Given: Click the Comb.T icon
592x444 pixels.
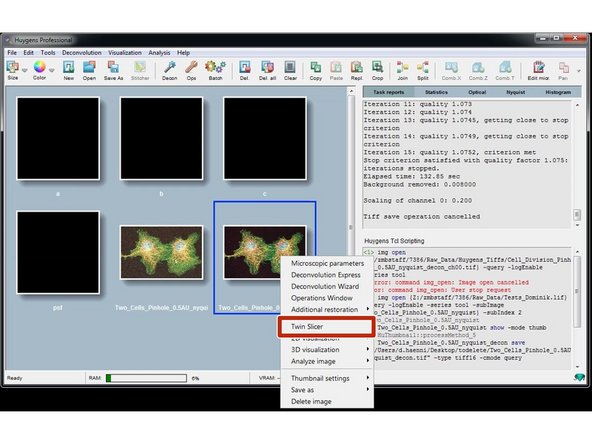Looking at the screenshot, I should pos(505,70).
